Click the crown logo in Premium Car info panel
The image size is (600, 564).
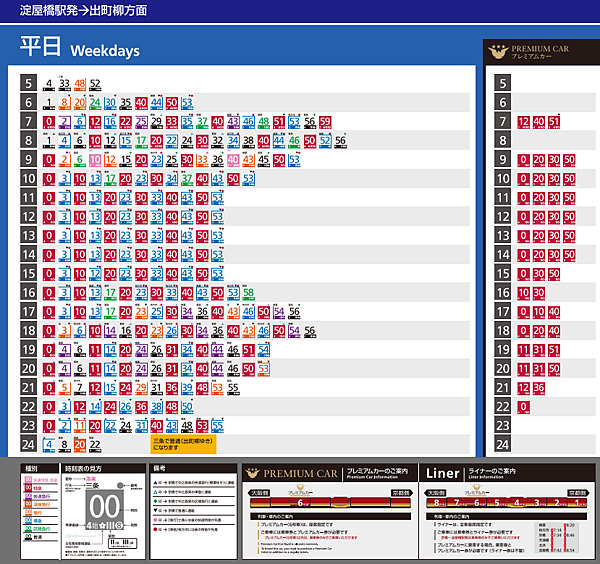[253, 473]
